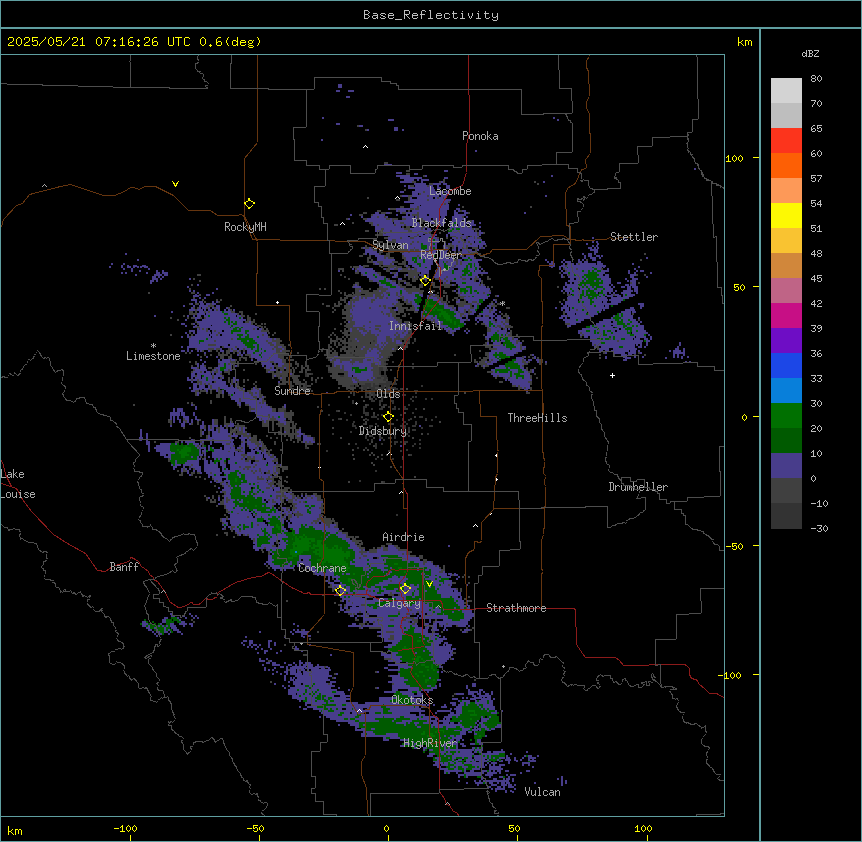
Task: Click the -50 tick on the bottom axis
Action: coord(255,828)
